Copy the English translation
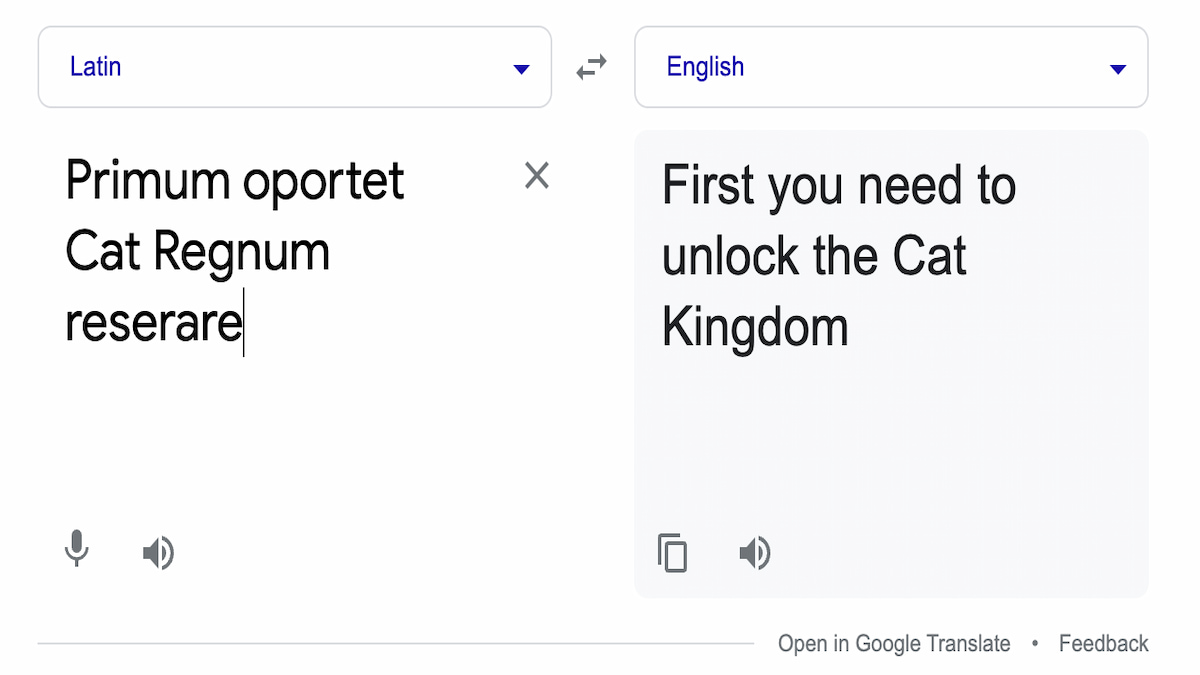The image size is (1200, 675). (673, 552)
